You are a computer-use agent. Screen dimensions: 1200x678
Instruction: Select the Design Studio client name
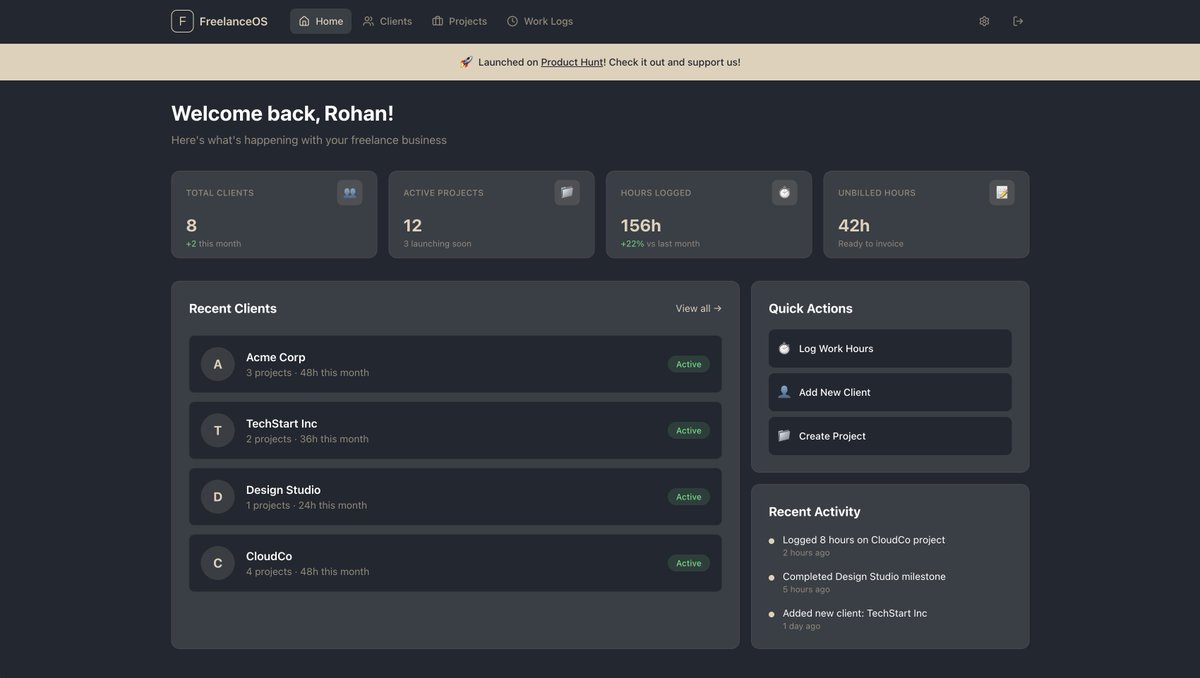point(283,490)
